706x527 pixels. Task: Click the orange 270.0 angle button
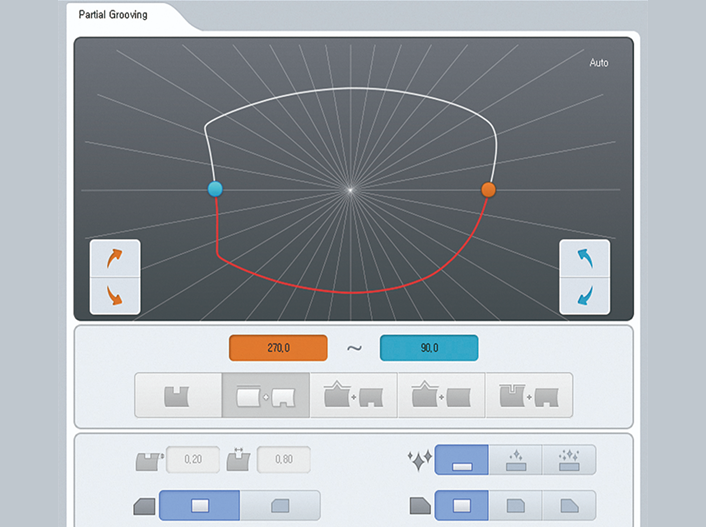point(278,348)
